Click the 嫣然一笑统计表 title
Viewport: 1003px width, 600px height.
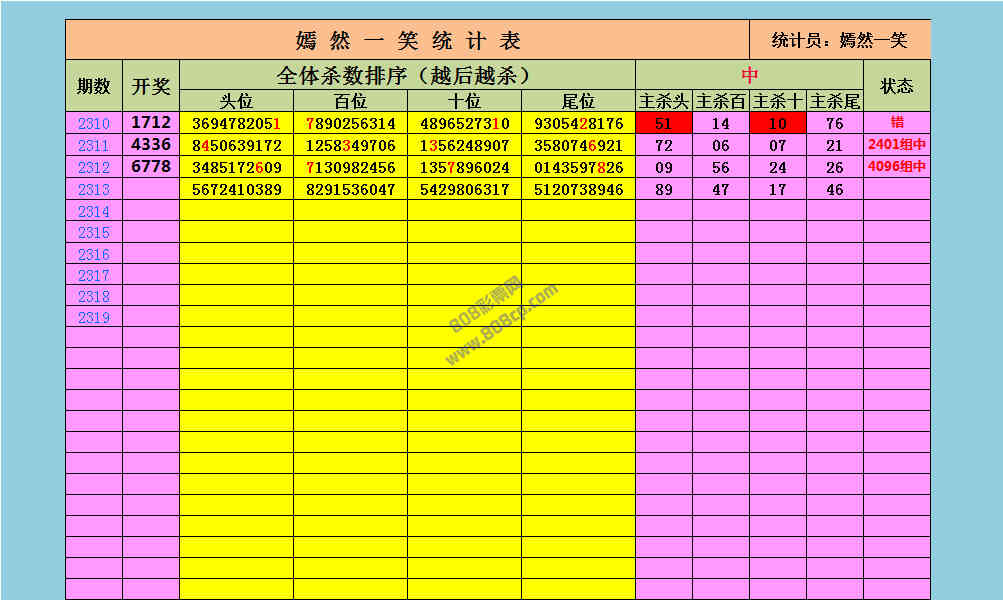[x=408, y=41]
